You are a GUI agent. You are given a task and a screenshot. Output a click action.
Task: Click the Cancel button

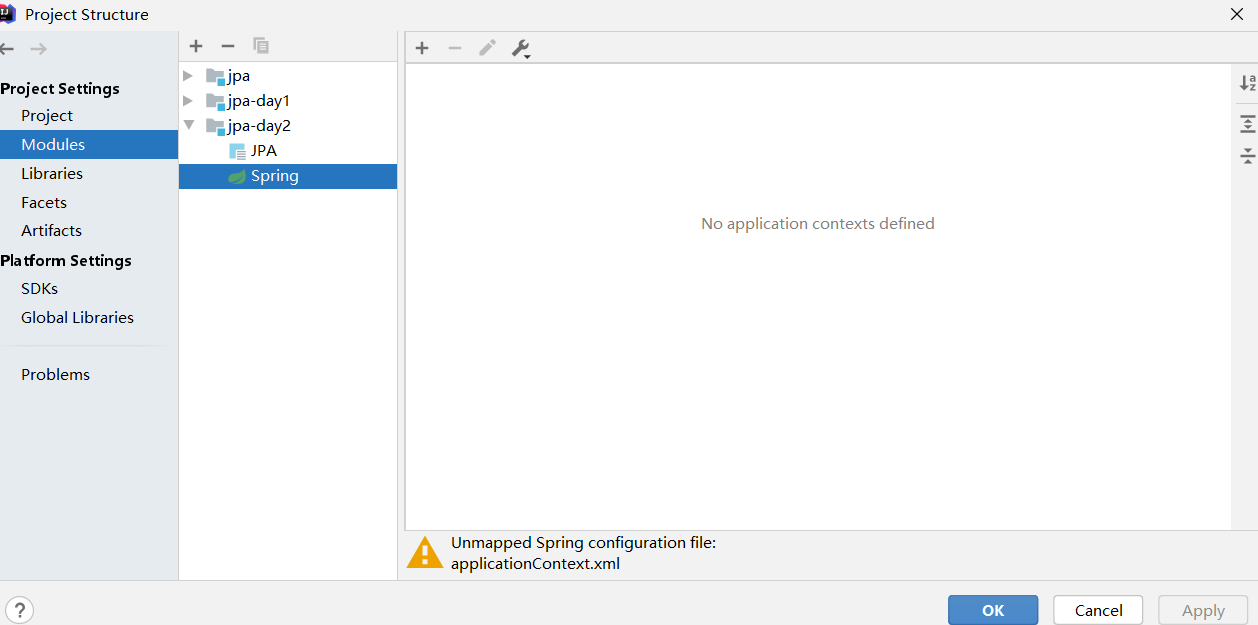point(1097,610)
